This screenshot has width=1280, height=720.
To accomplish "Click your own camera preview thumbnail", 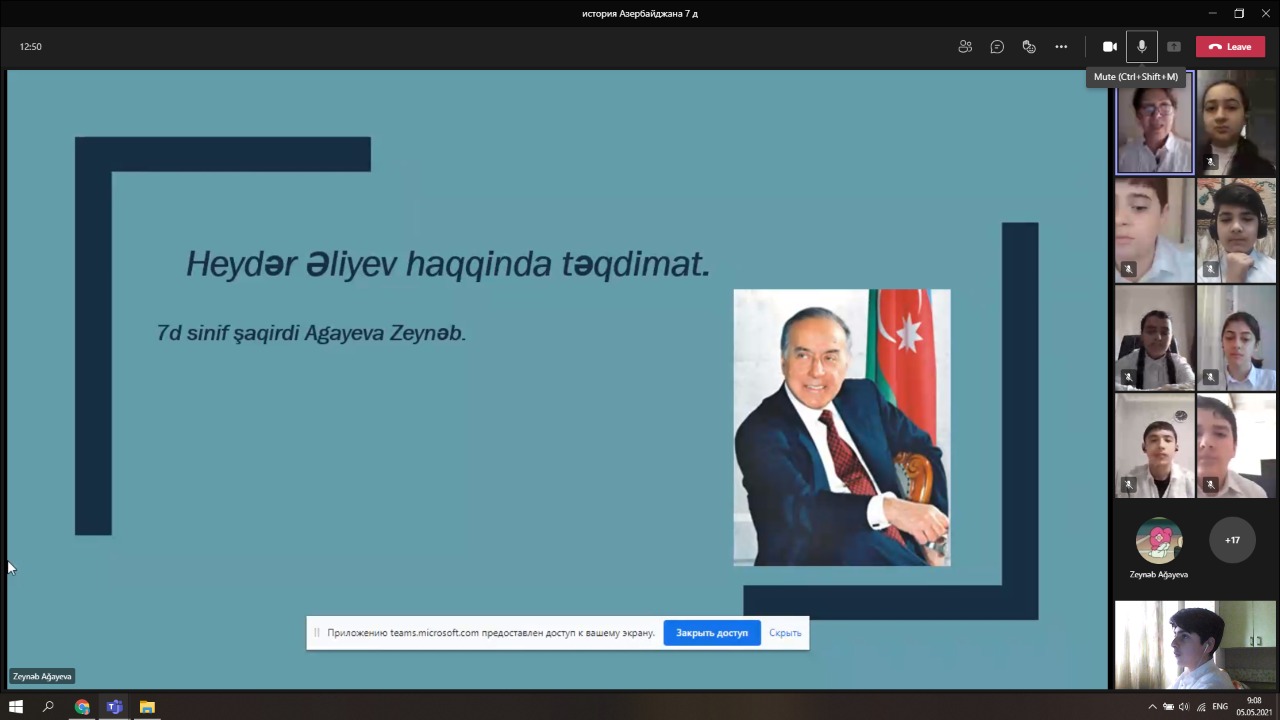I will click(x=1196, y=645).
